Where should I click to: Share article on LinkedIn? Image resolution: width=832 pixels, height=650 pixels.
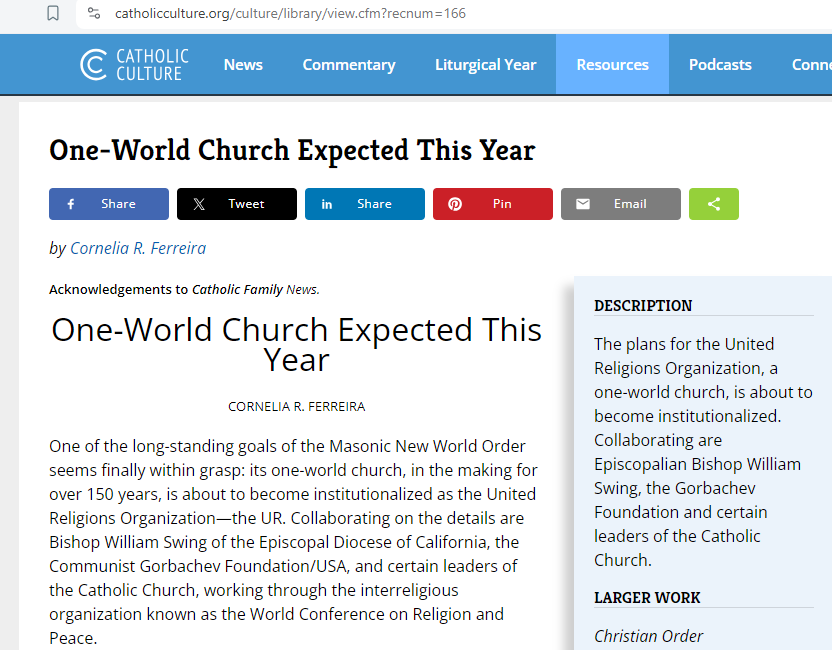click(365, 204)
